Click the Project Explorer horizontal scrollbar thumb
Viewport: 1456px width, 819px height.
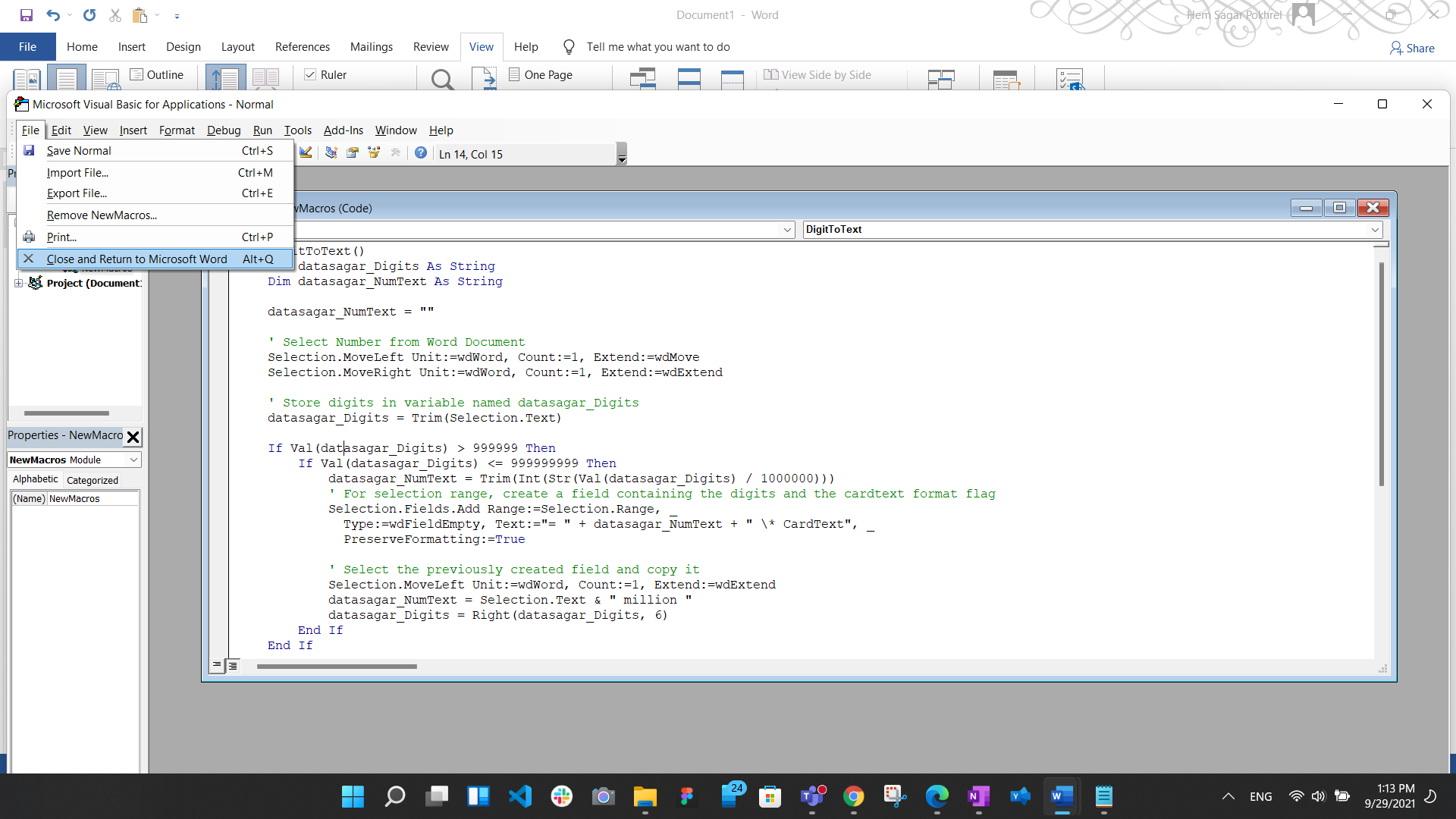(67, 413)
